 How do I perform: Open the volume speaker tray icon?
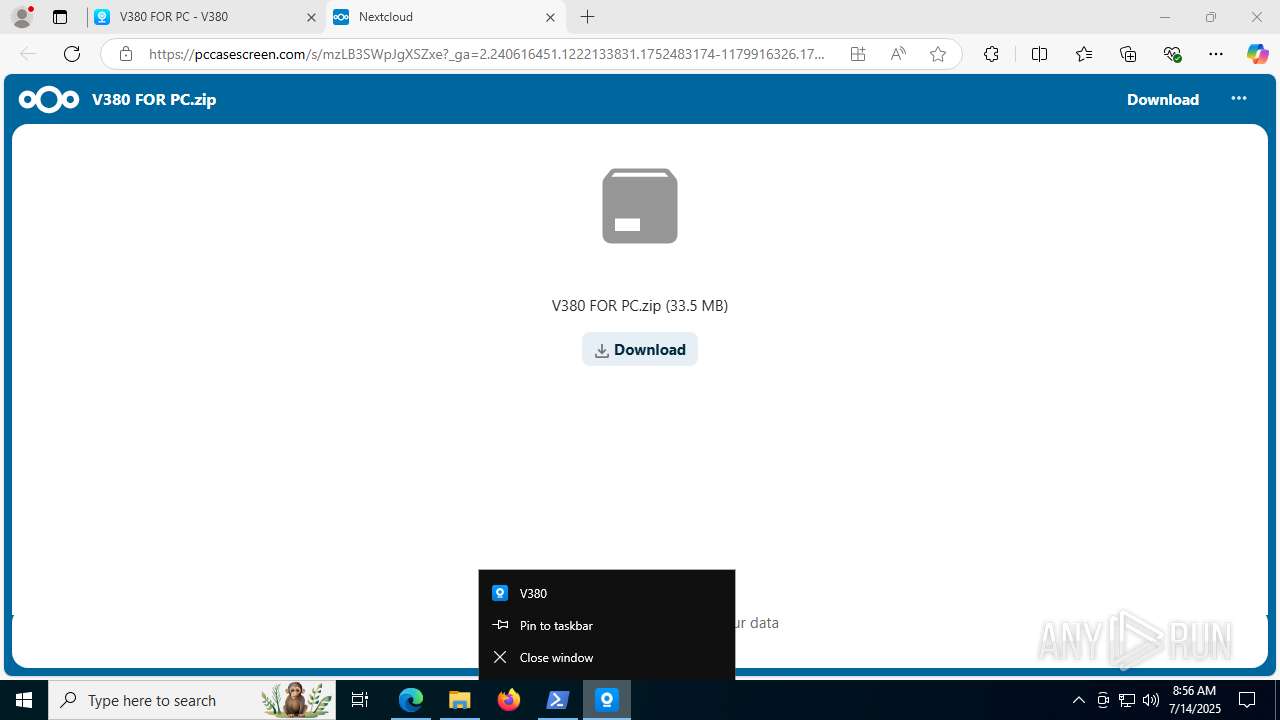click(x=1151, y=700)
